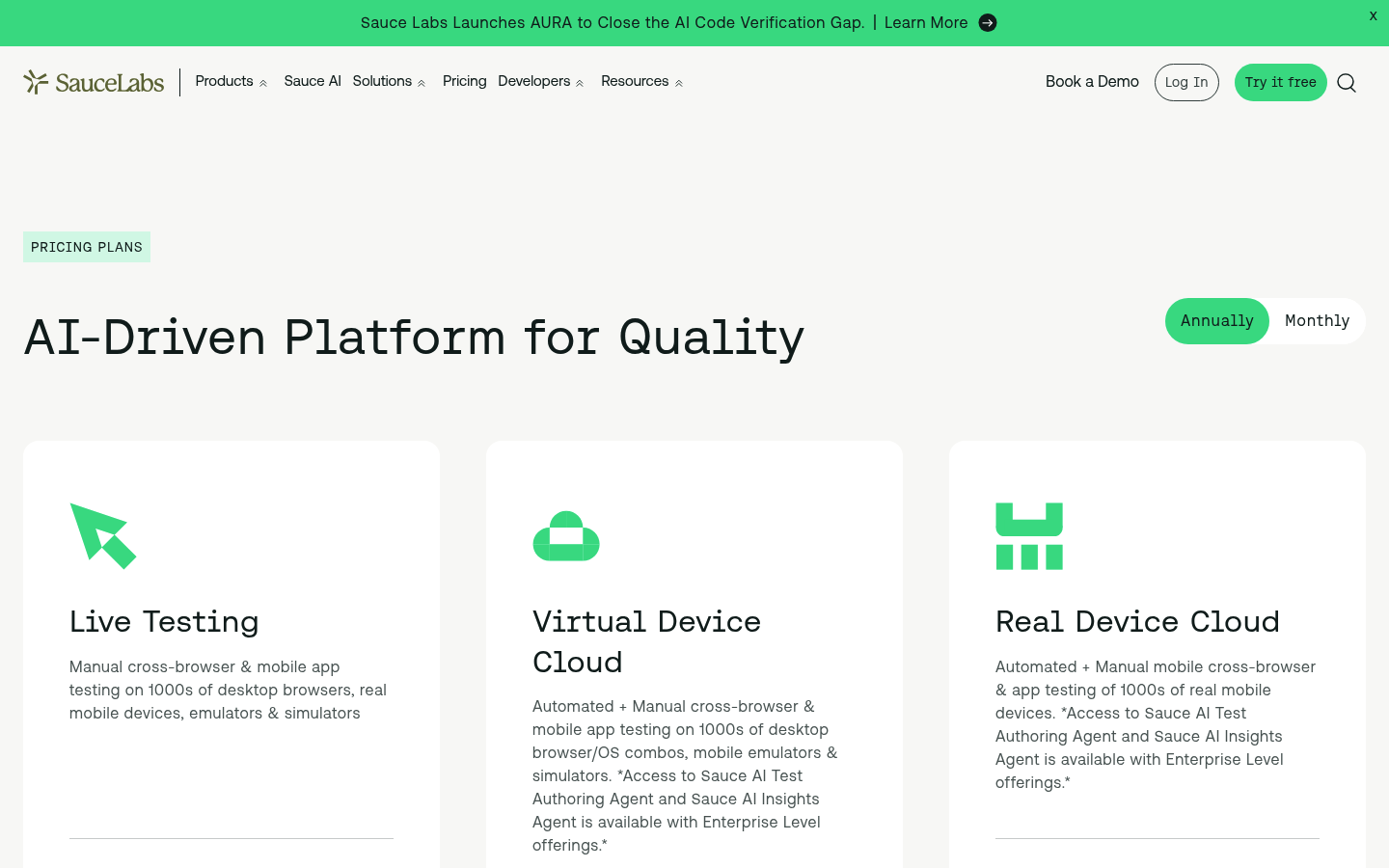Dismiss the announcement banner with the X
Viewport: 1389px width, 868px height.
[x=1373, y=15]
